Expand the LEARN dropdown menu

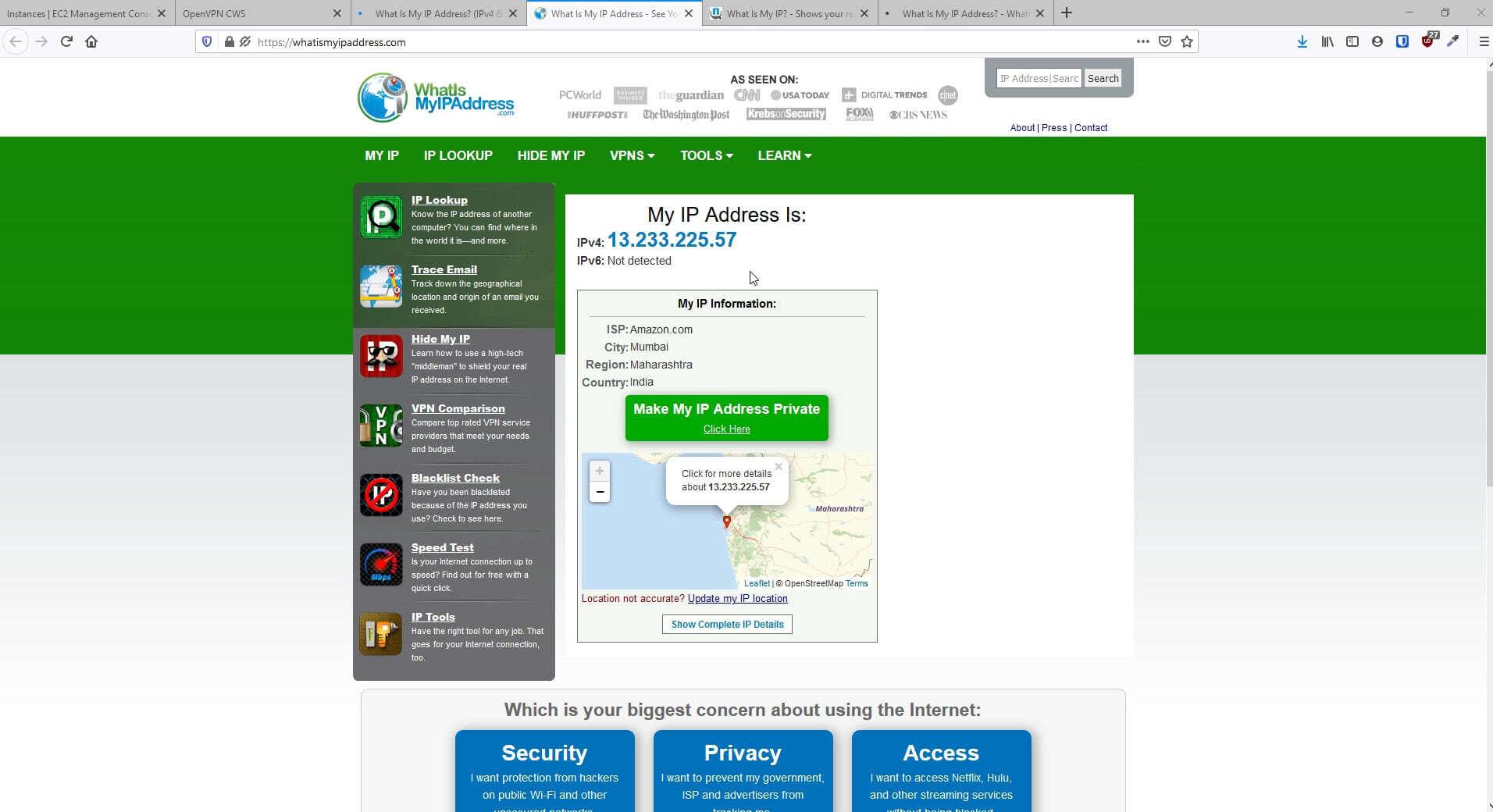point(784,155)
